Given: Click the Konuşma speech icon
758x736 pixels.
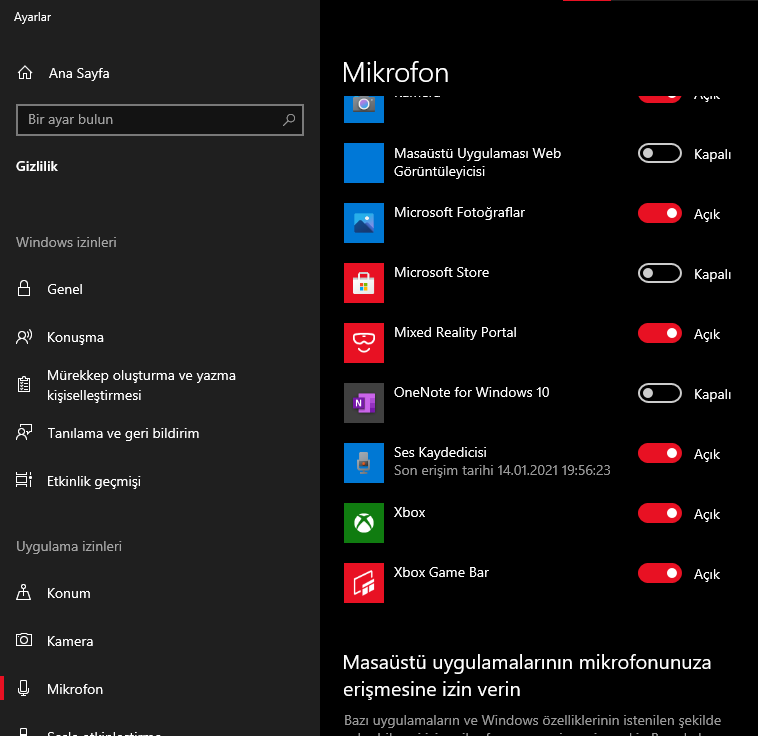Looking at the screenshot, I should tap(24, 337).
